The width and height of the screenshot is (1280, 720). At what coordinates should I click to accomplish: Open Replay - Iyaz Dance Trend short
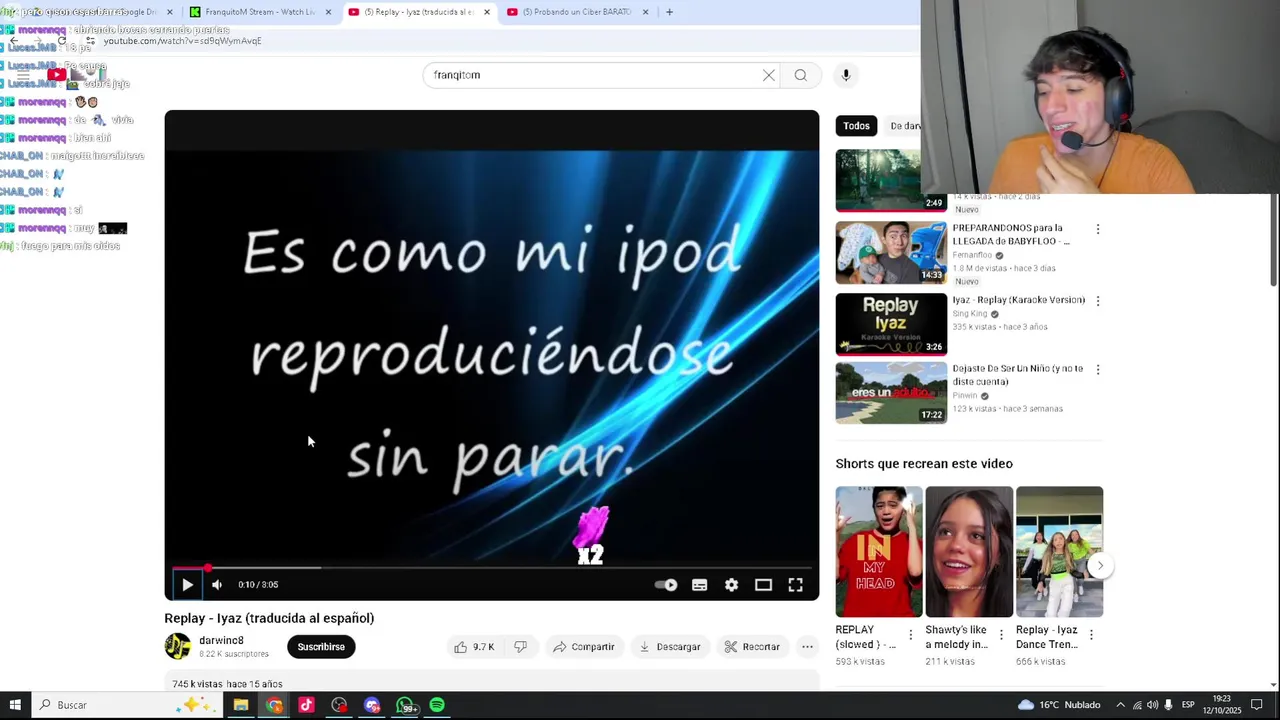(x=1059, y=552)
